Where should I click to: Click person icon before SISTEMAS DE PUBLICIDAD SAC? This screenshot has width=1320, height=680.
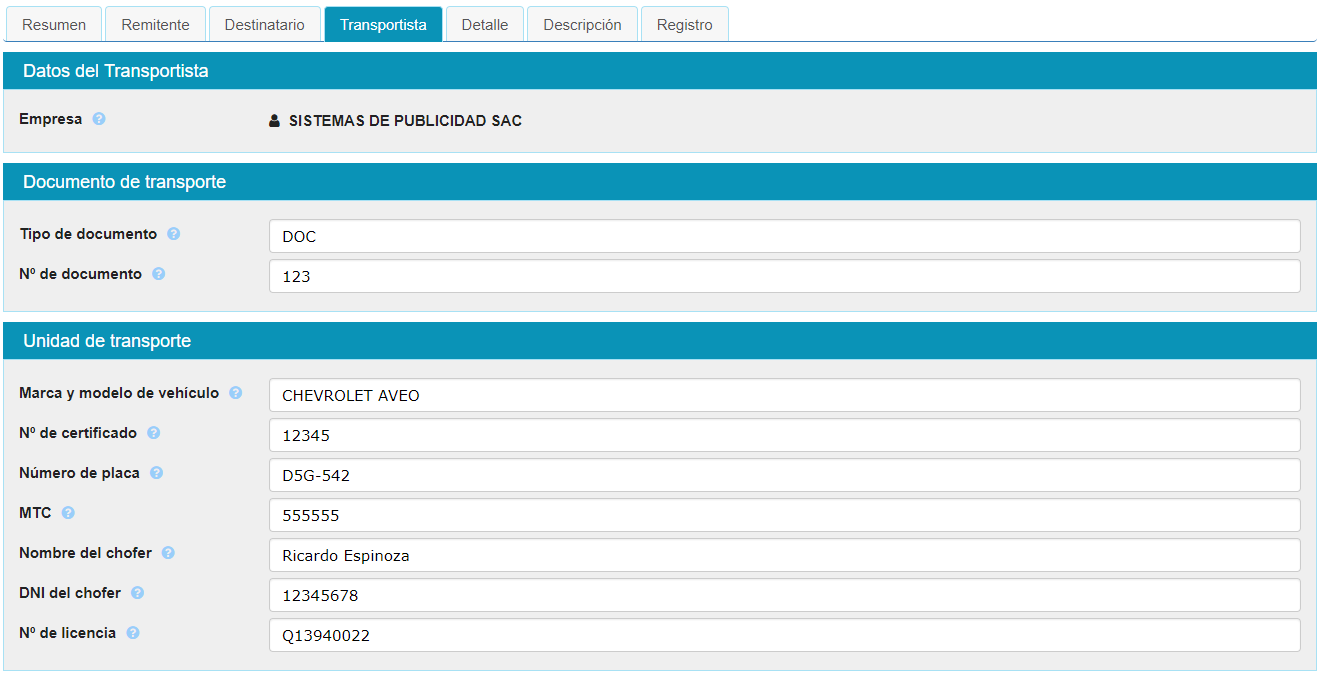[275, 121]
